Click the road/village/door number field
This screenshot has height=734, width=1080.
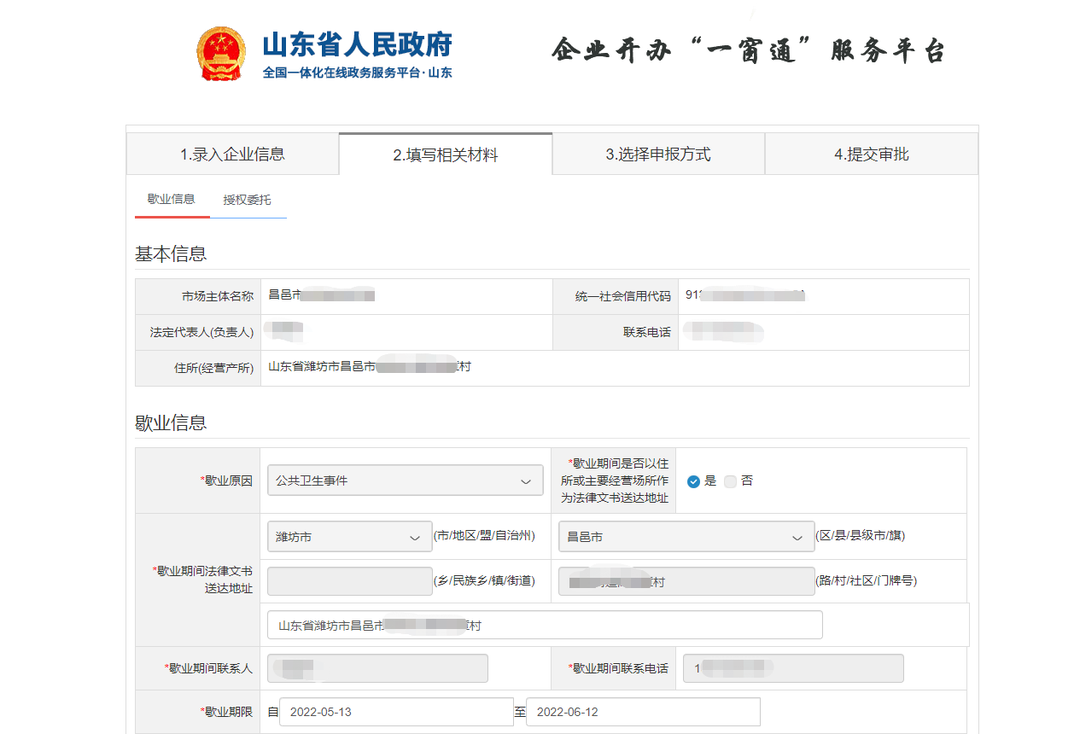tap(686, 581)
